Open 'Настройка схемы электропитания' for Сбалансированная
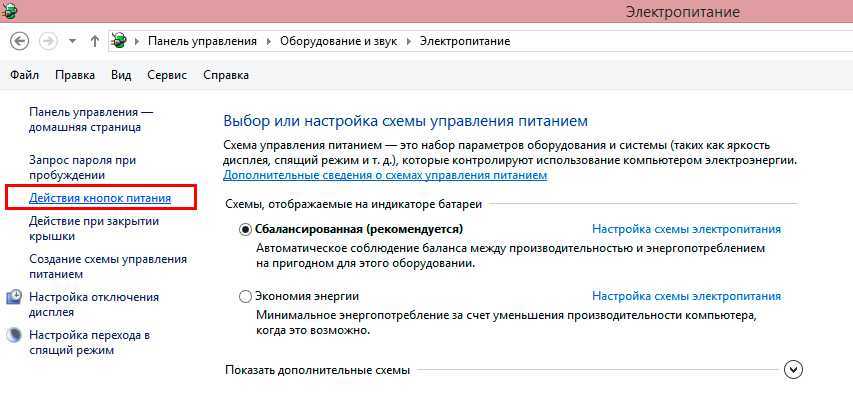This screenshot has height=408, width=853. click(687, 229)
